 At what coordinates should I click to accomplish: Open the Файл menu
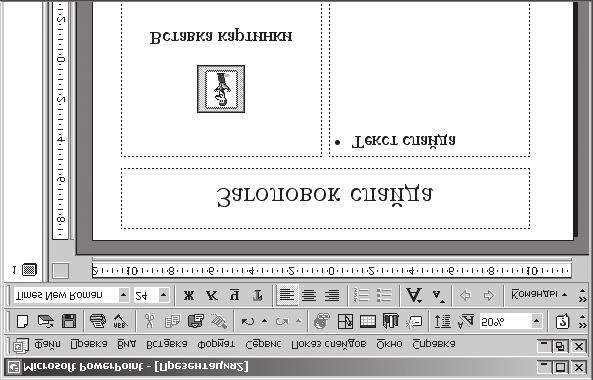[x=47, y=344]
